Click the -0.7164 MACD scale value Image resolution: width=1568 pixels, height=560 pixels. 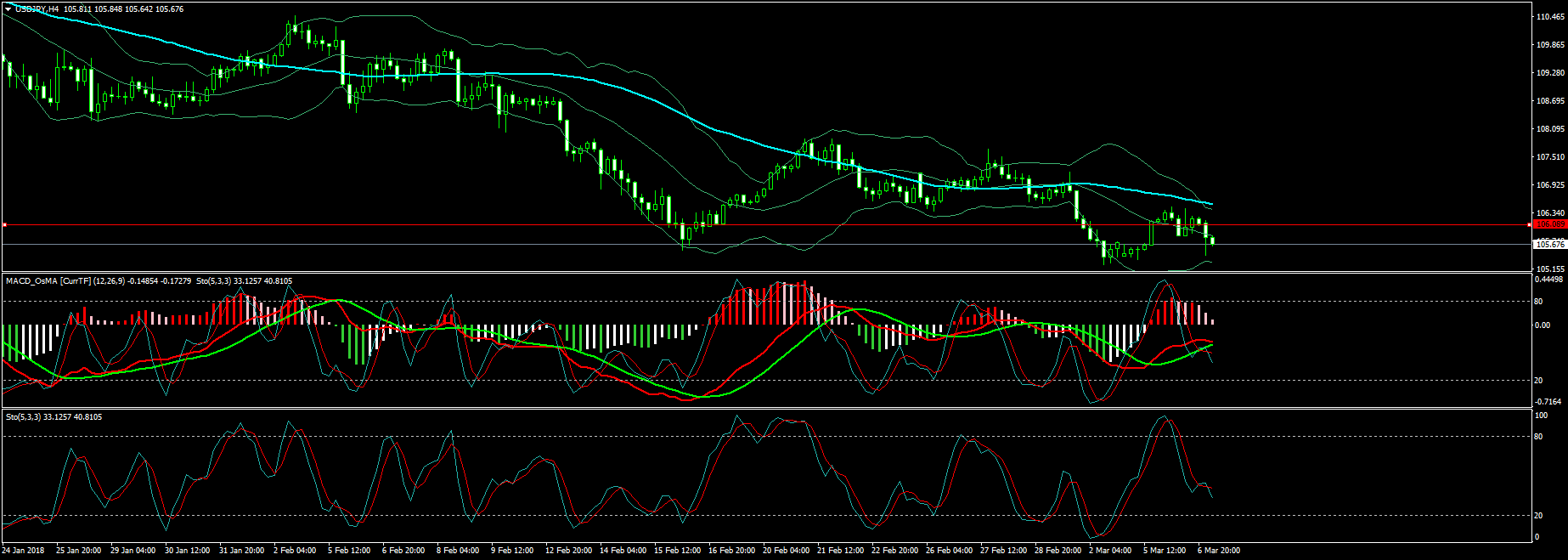coord(1548,401)
